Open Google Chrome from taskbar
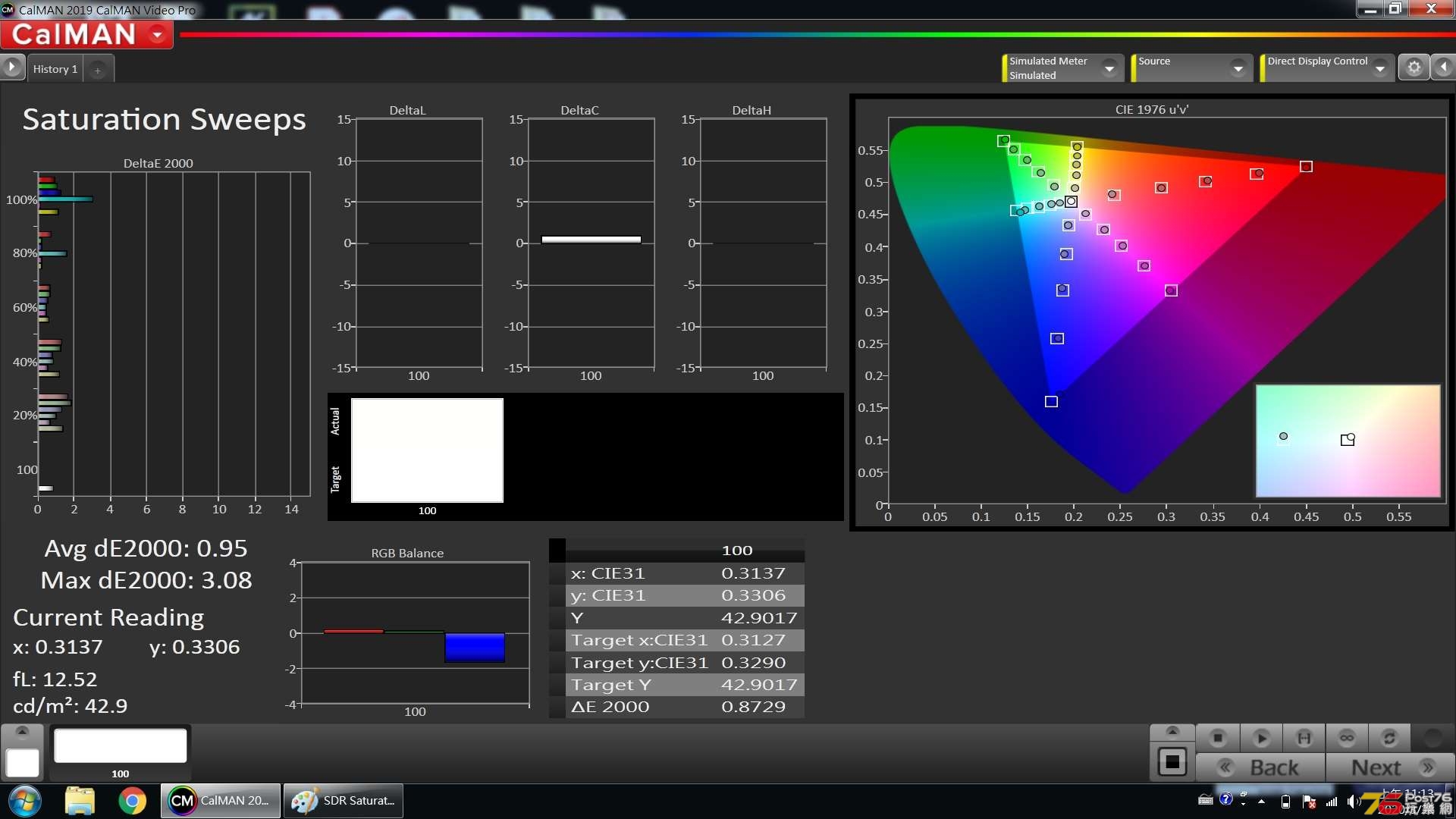The width and height of the screenshot is (1456, 819). (132, 801)
